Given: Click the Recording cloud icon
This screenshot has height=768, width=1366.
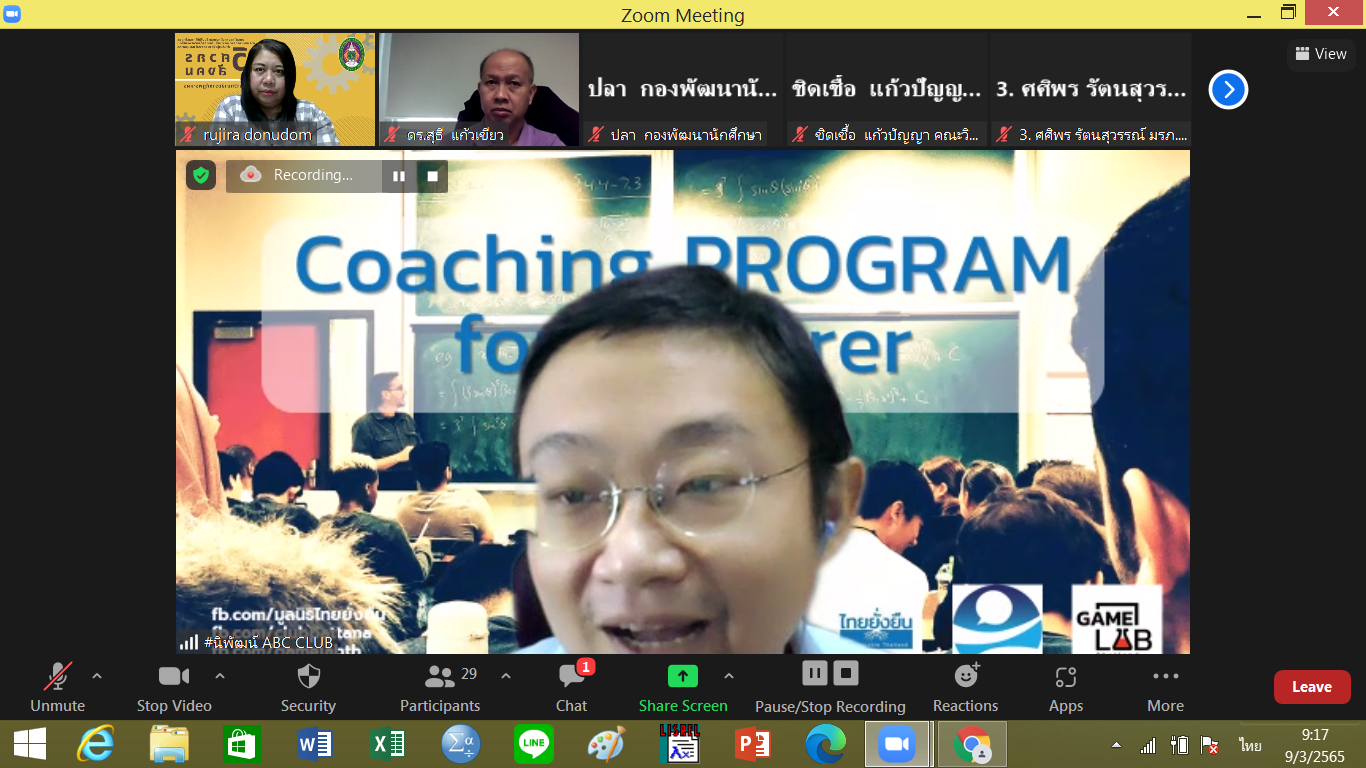Looking at the screenshot, I should coord(251,175).
